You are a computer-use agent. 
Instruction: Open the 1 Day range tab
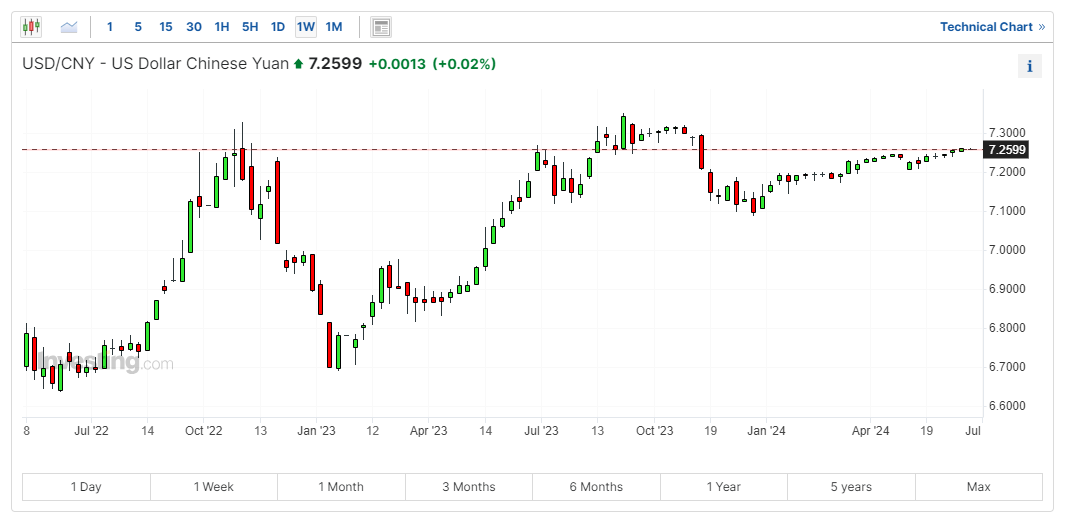[86, 487]
